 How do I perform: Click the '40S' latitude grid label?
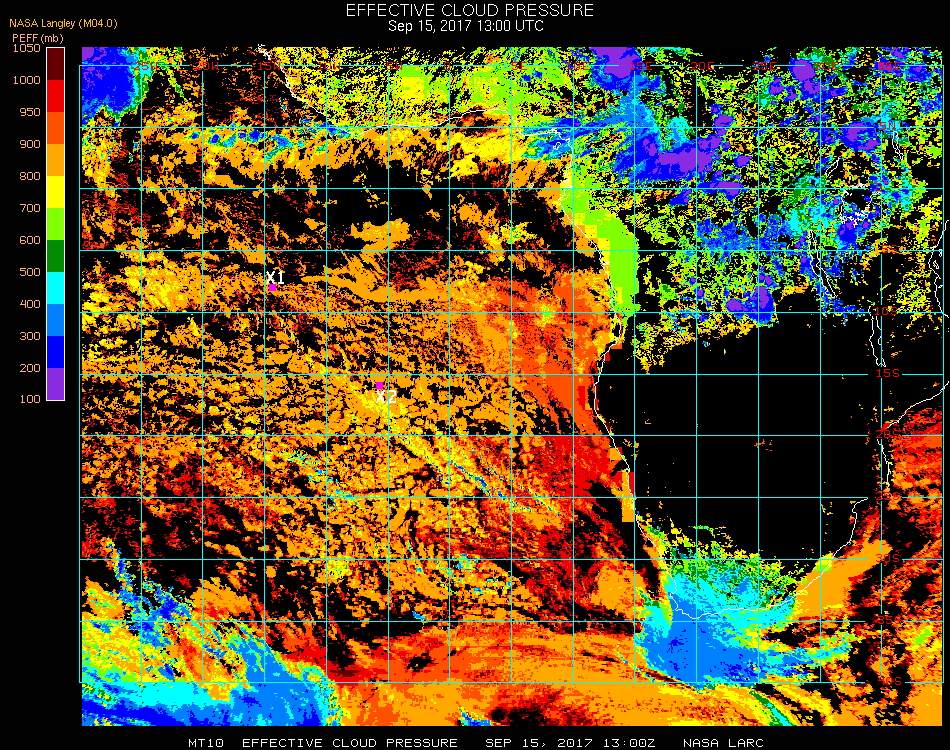click(891, 682)
